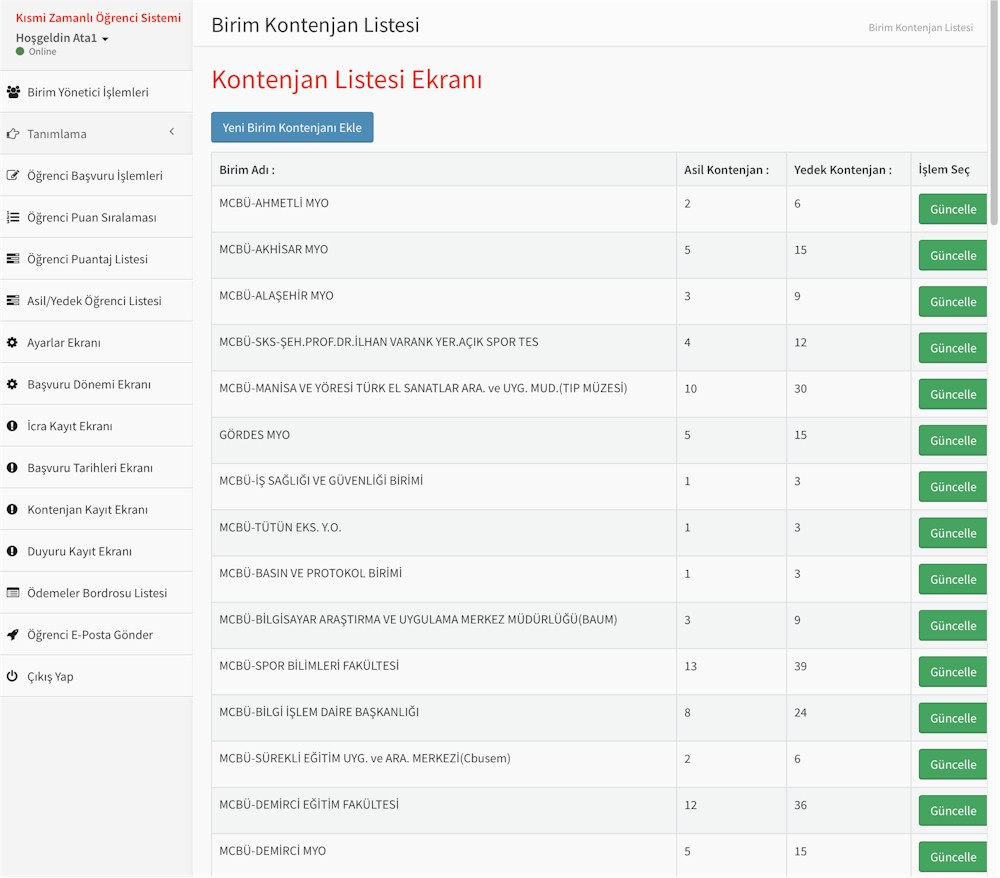
Task: Go to Öğrenci Başvuru İşlemleri
Action: [96, 175]
